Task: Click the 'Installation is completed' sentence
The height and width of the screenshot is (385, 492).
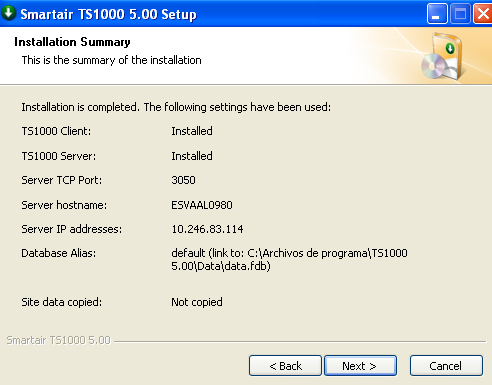Action: [176, 107]
